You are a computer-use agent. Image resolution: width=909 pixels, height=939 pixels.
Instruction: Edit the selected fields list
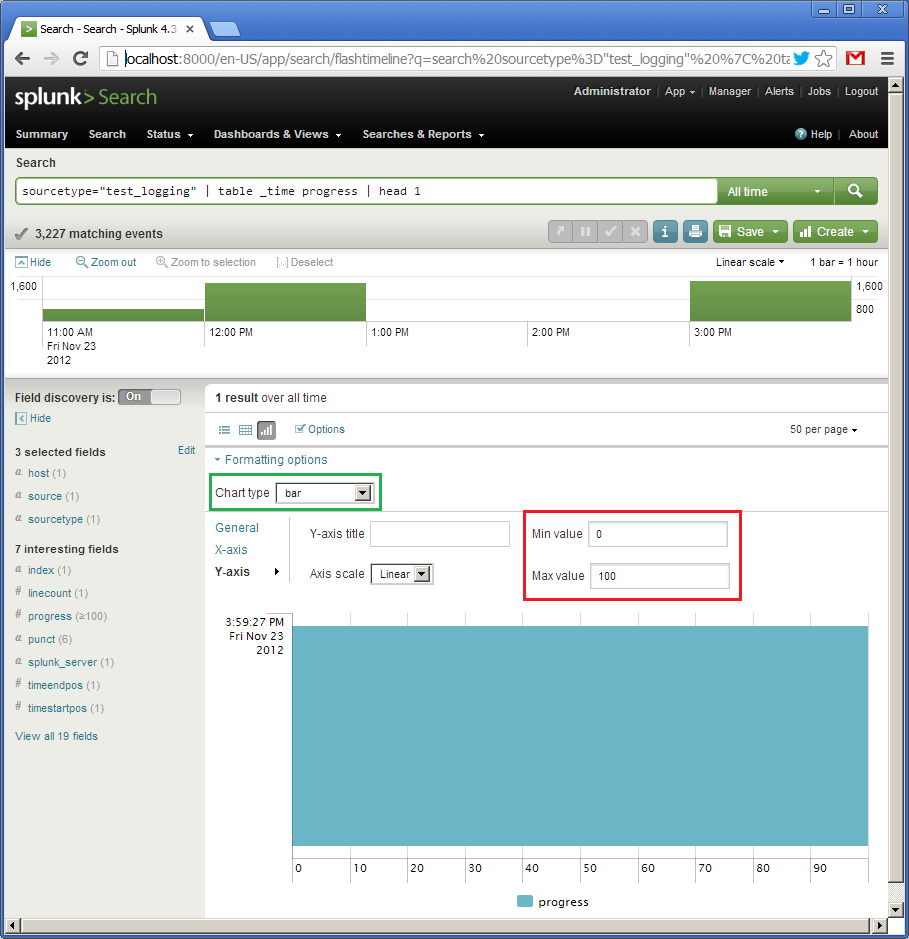[x=186, y=450]
